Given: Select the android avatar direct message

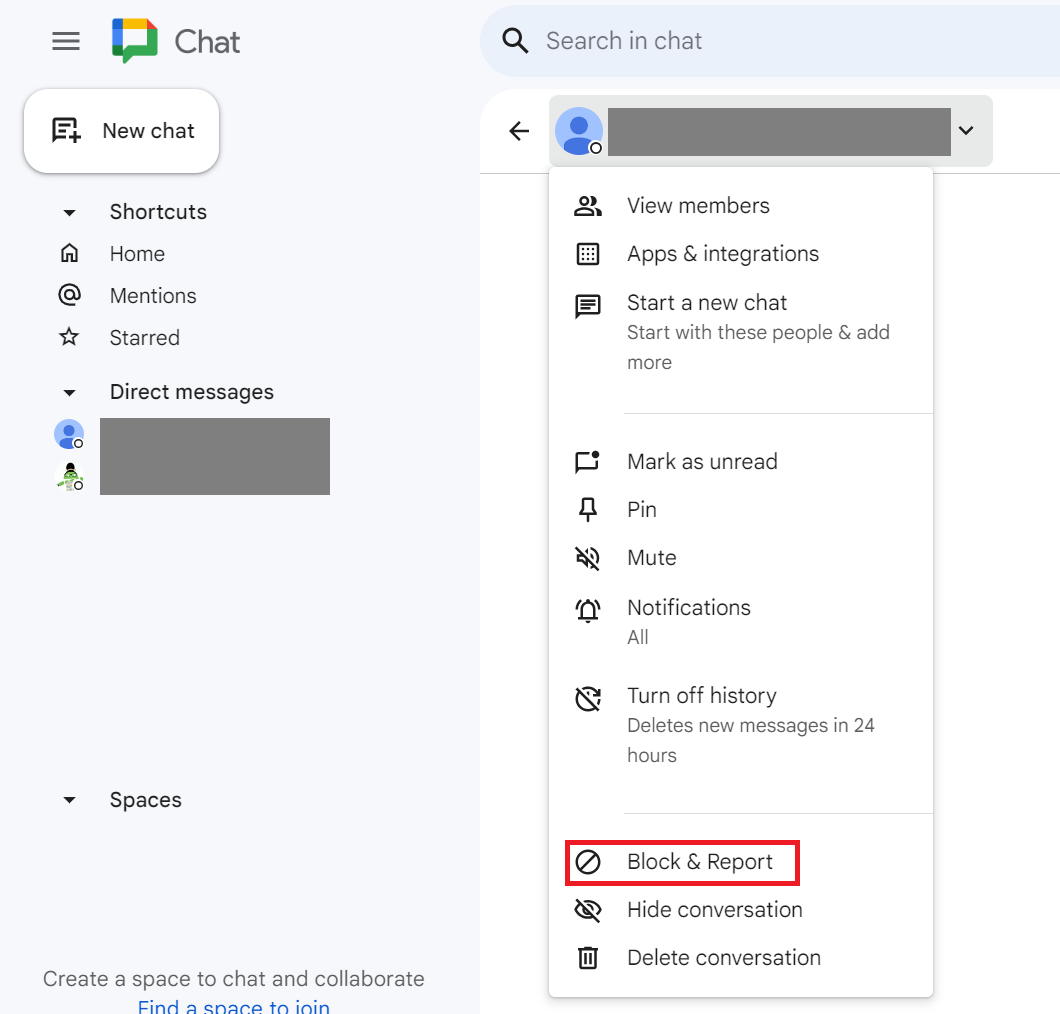Looking at the screenshot, I should [x=69, y=476].
